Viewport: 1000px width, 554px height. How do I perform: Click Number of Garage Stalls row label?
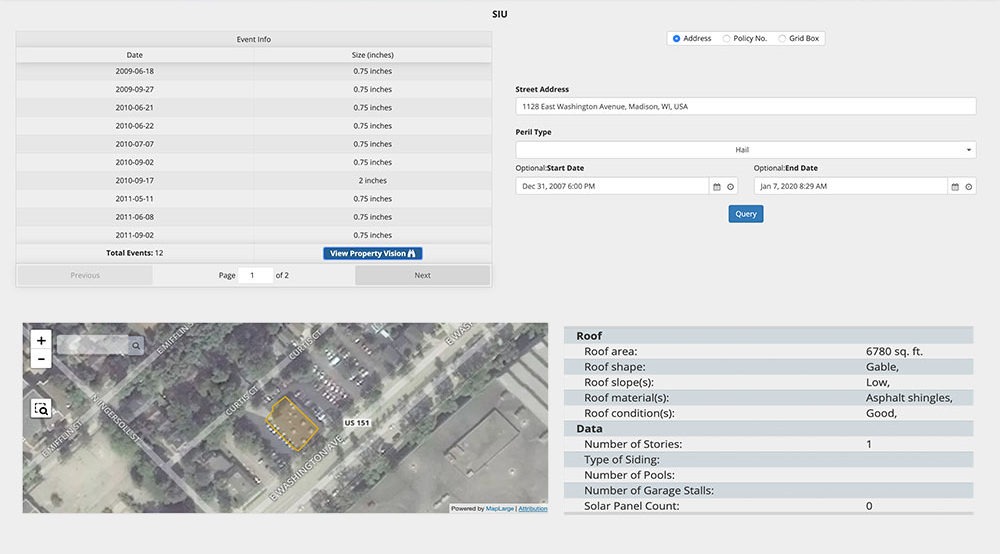(x=649, y=491)
